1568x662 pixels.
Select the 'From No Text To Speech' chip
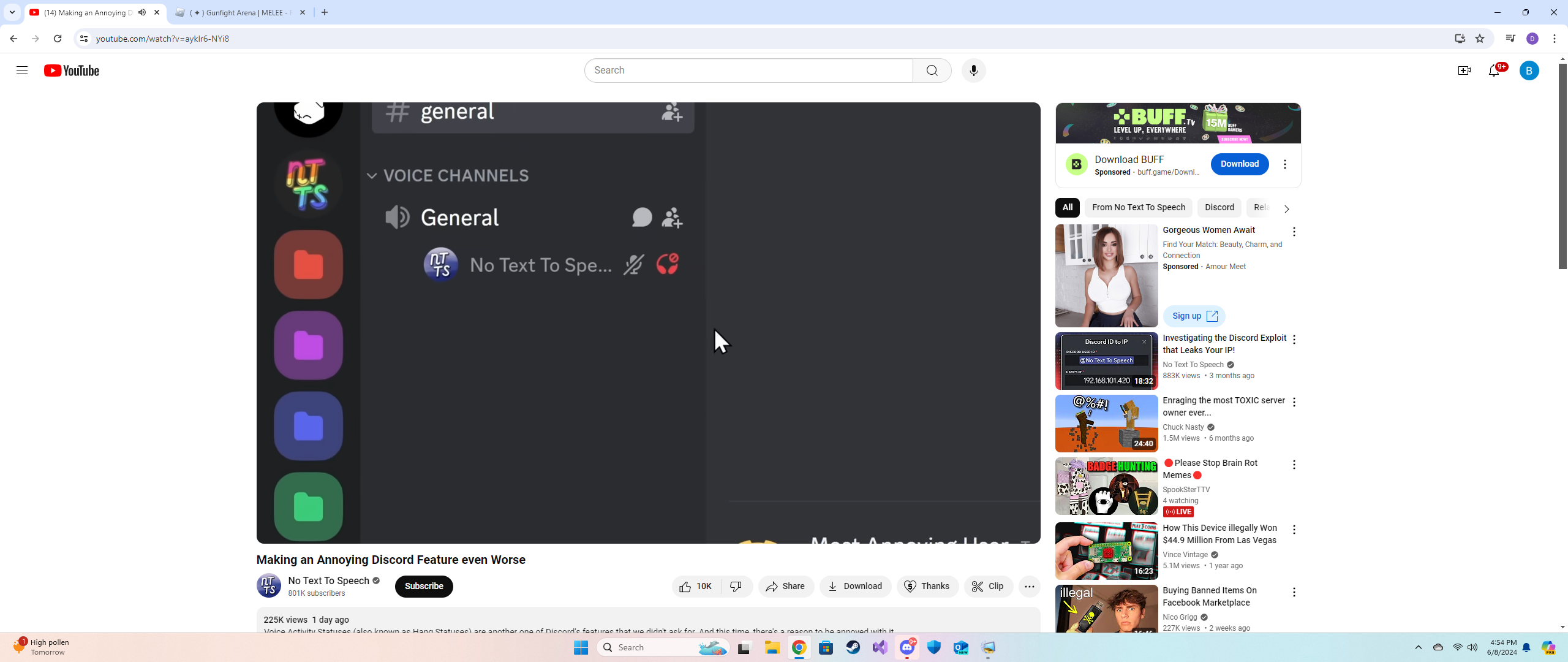[1138, 208]
